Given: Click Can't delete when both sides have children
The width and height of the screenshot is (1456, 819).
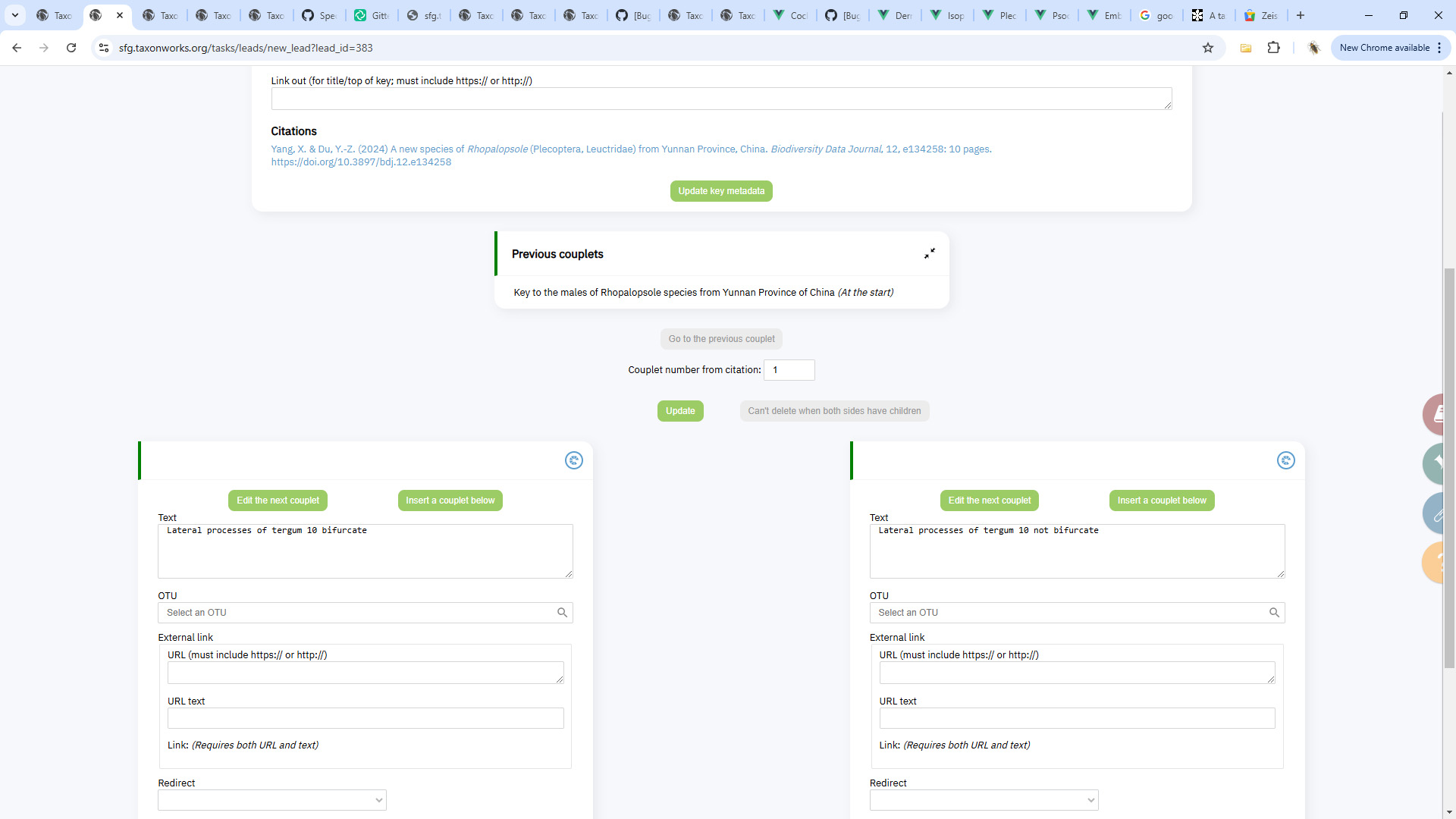Looking at the screenshot, I should point(834,411).
